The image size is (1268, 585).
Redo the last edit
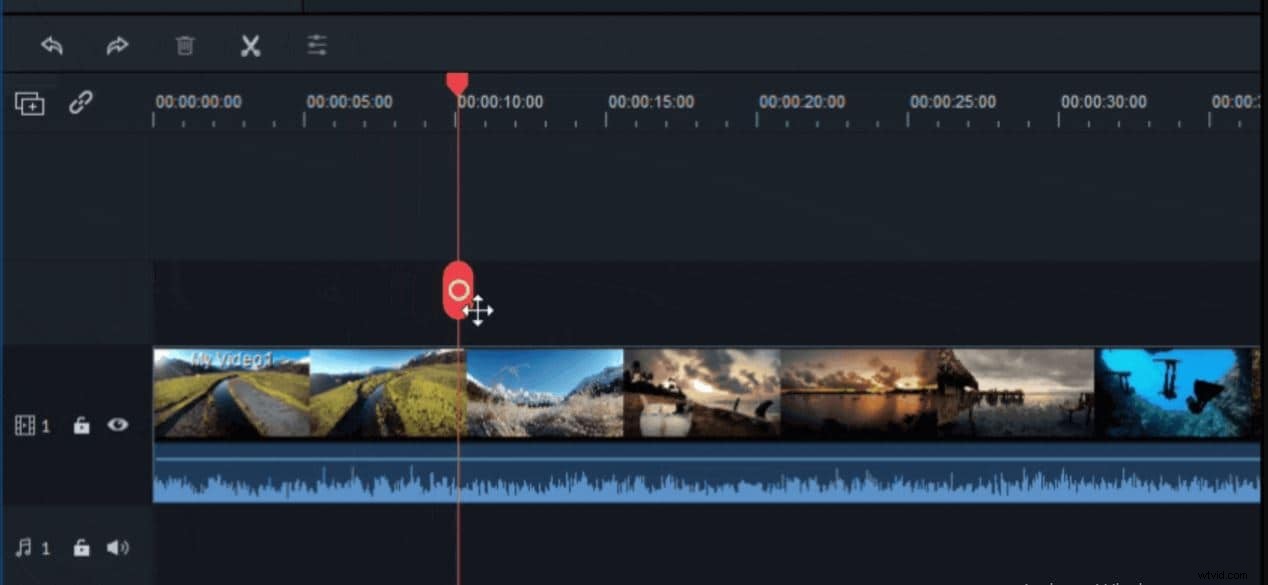click(x=117, y=45)
